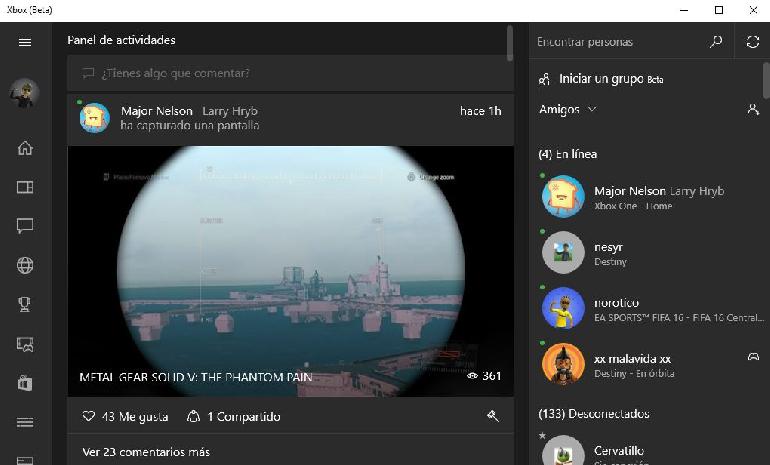Click 1 Compartido label
Viewport: 770px width, 465px height.
(x=244, y=417)
